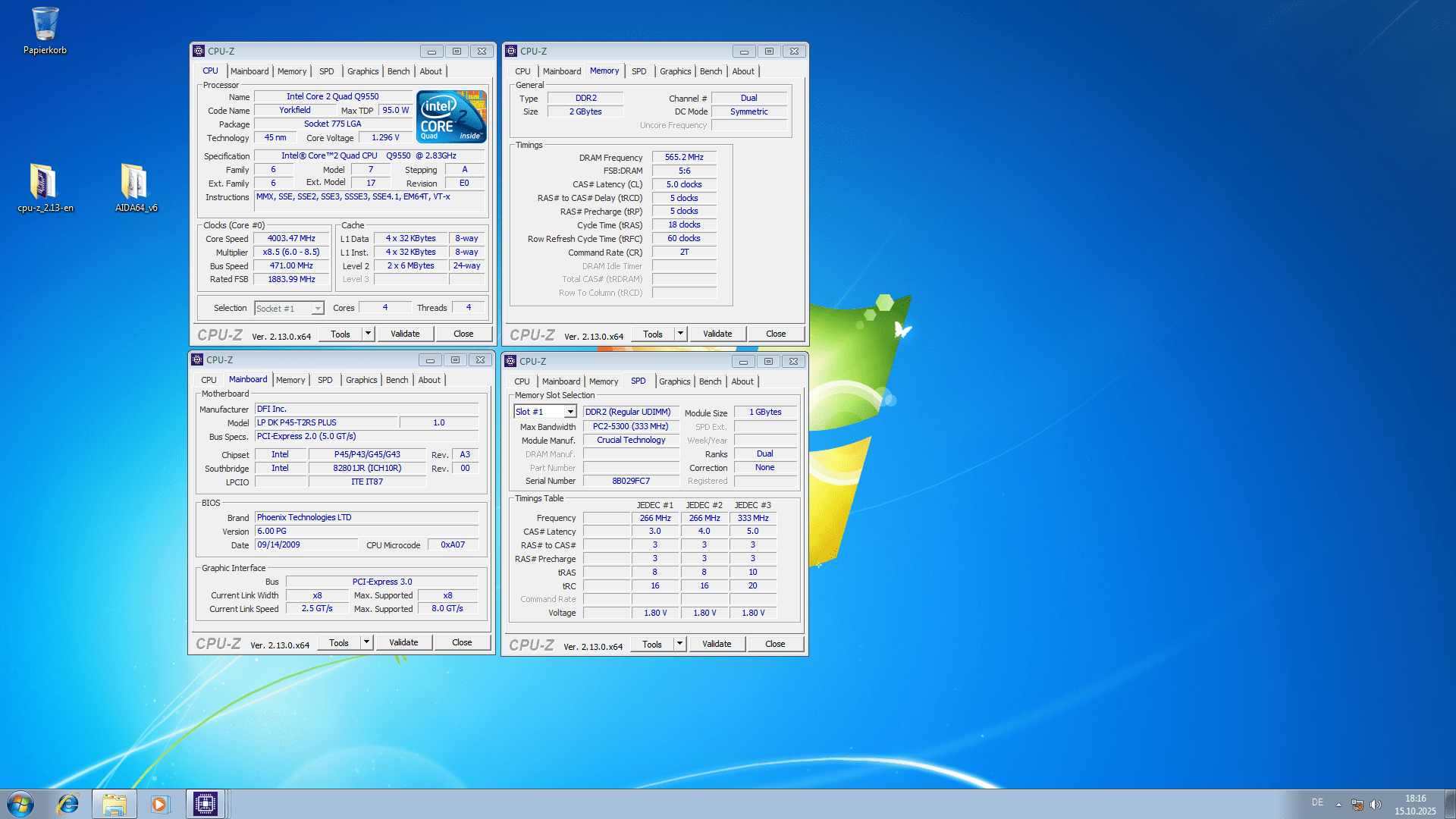Expand Tools arrow in Memory window
Image resolution: width=1456 pixels, height=819 pixels.
click(x=680, y=334)
